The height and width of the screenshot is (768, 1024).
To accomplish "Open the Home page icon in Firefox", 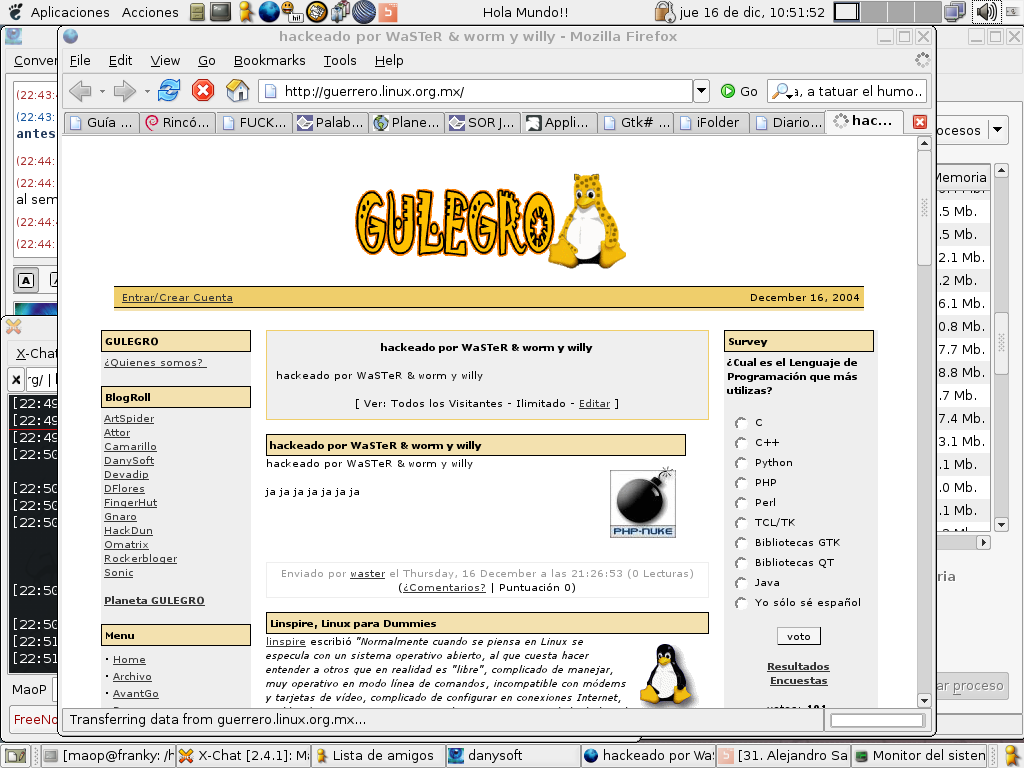I will tap(237, 90).
